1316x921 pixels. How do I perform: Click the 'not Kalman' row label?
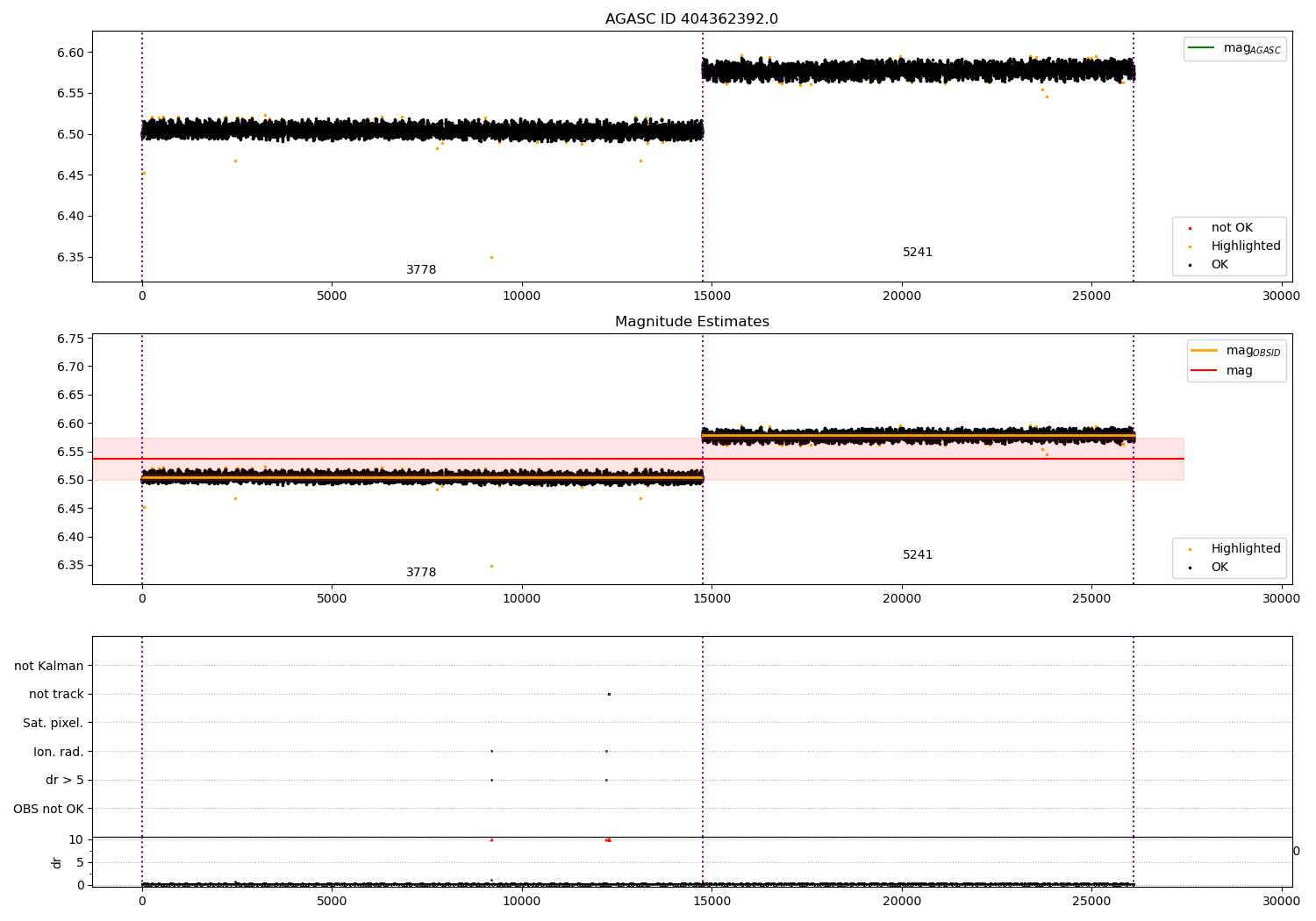49,666
